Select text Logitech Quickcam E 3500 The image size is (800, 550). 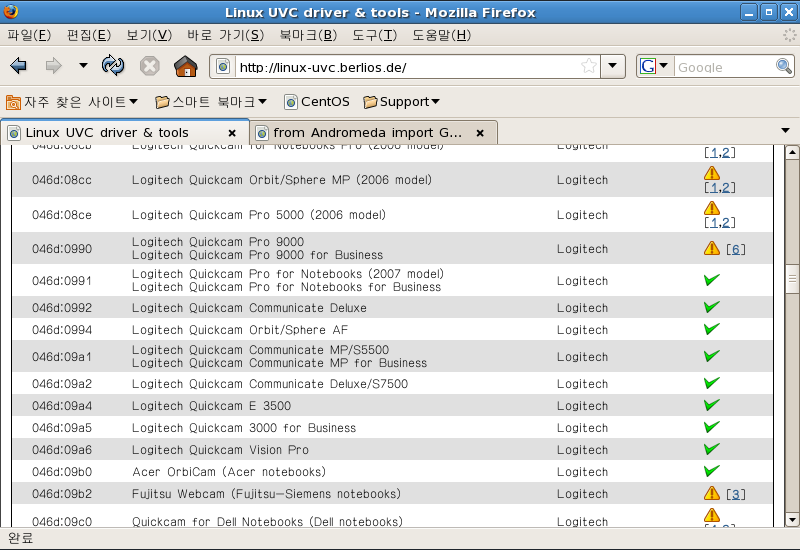tap(211, 406)
